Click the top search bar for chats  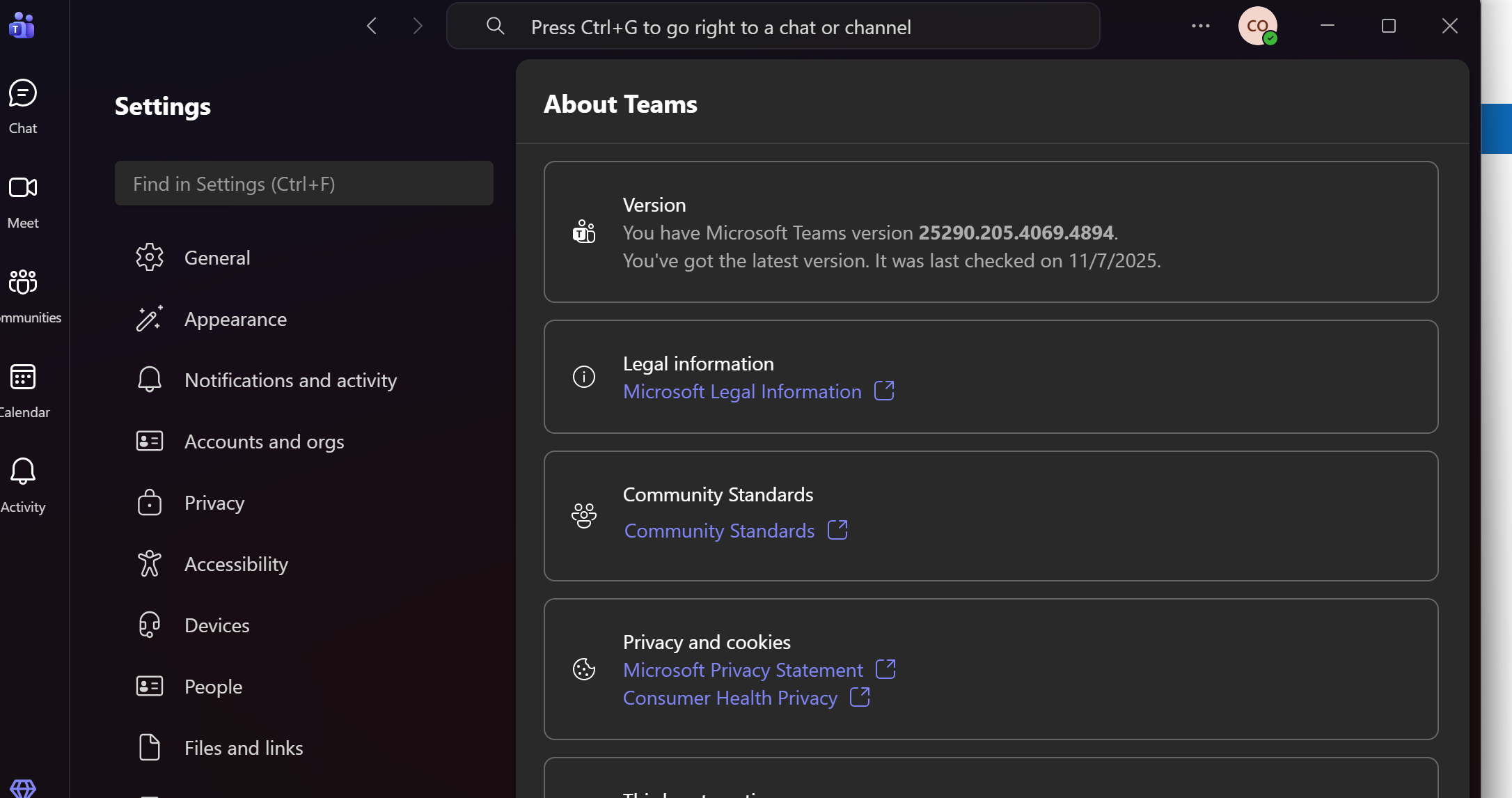[773, 27]
